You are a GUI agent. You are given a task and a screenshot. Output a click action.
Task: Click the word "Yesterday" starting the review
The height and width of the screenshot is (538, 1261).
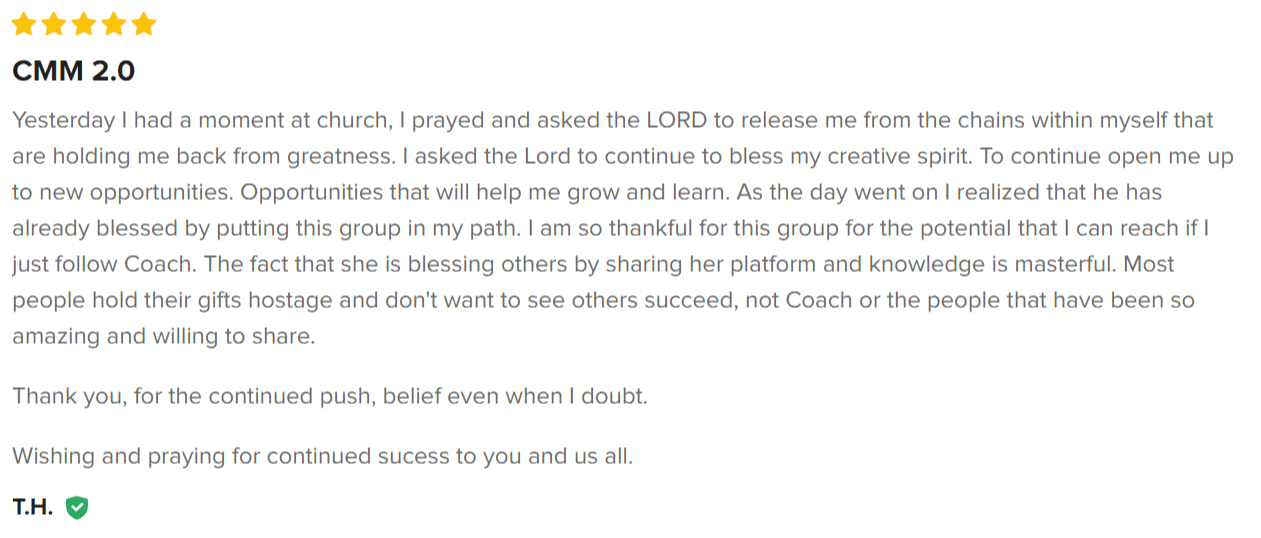pyautogui.click(x=63, y=121)
